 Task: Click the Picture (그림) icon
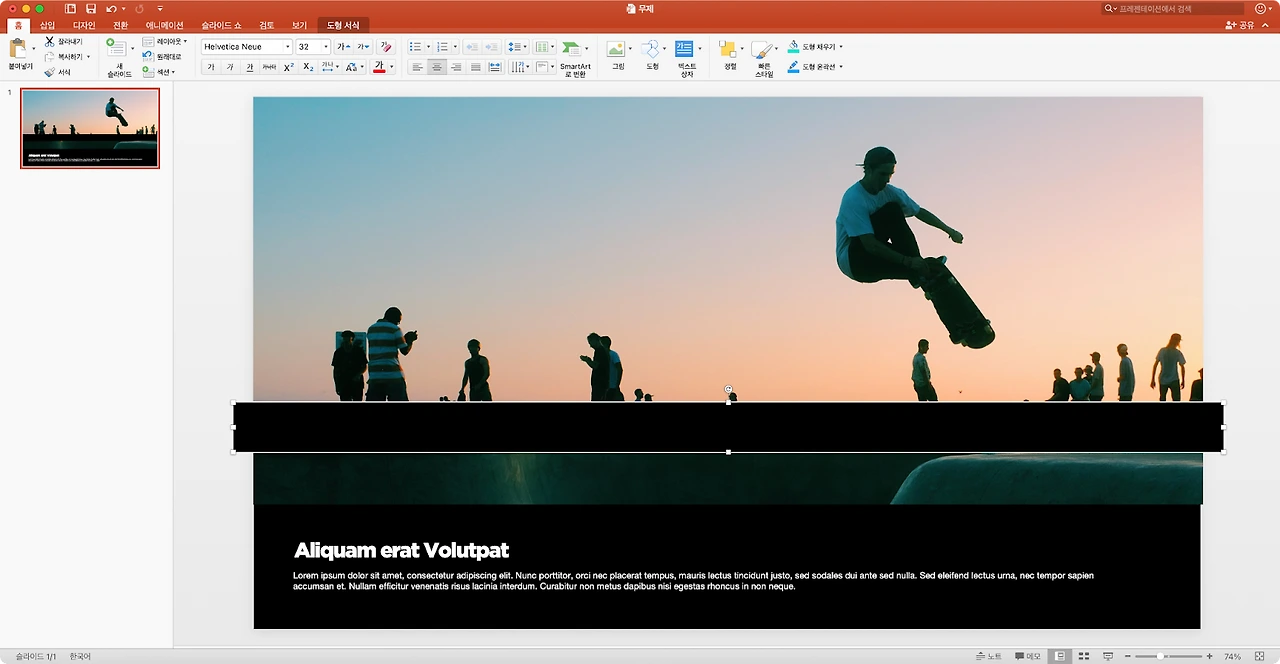617,49
